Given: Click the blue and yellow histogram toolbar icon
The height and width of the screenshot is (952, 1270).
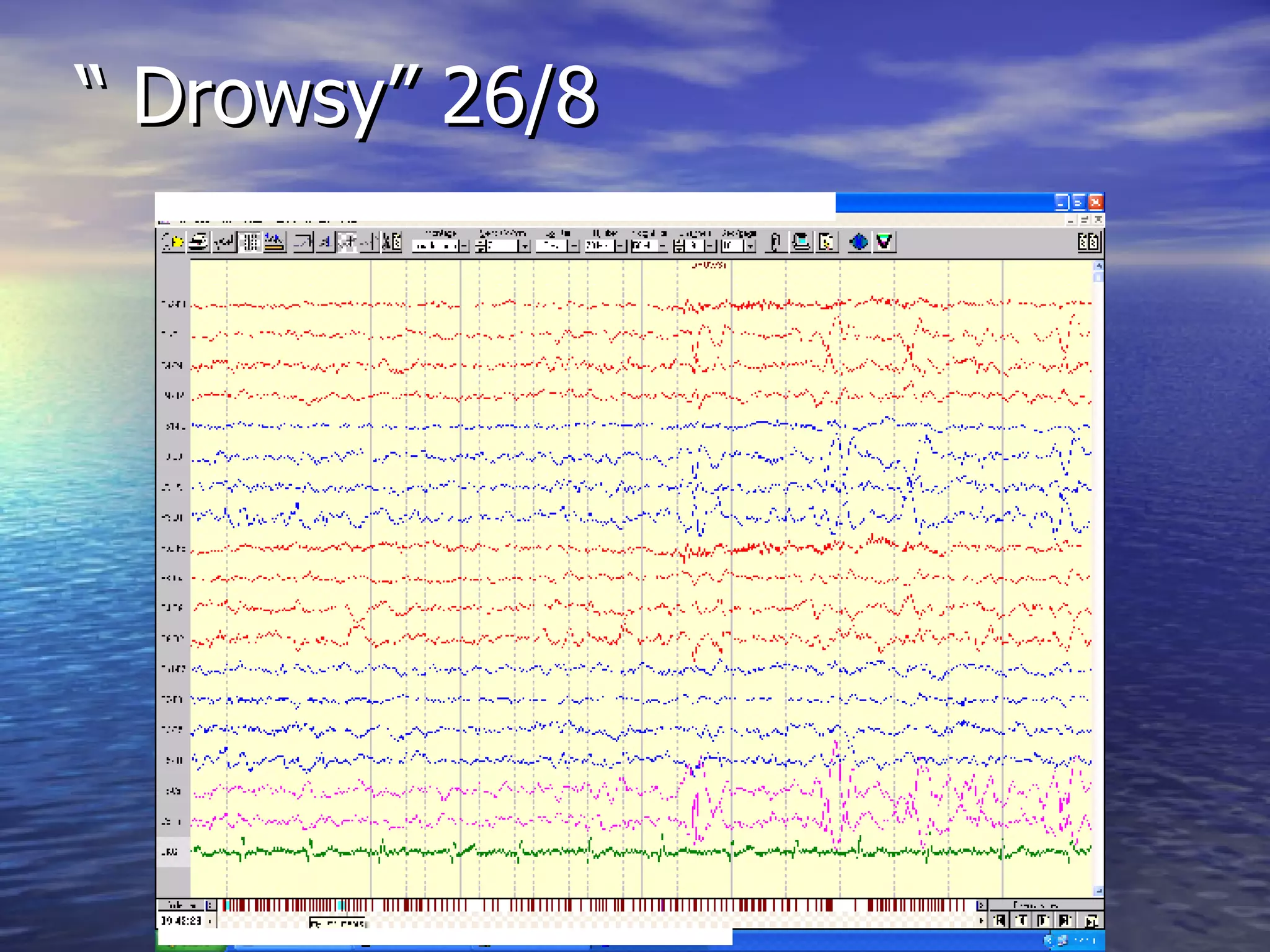Looking at the screenshot, I should (274, 242).
